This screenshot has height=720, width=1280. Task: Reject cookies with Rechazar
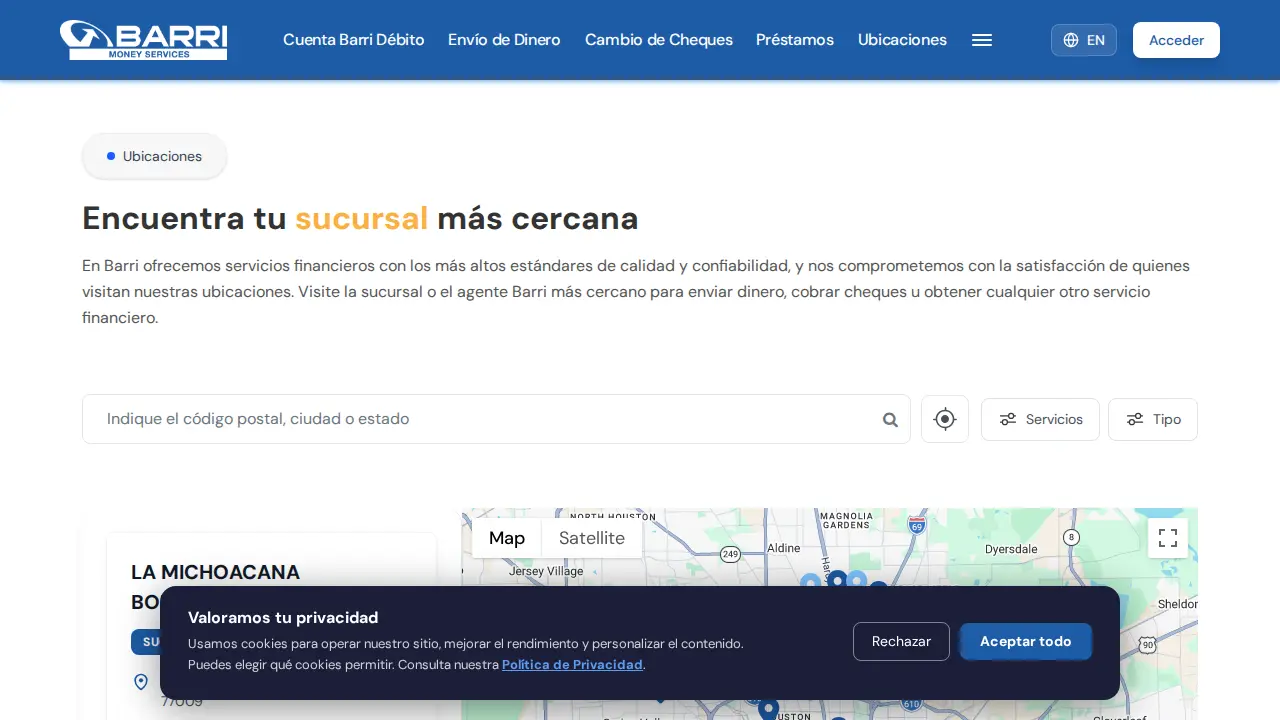coord(901,642)
